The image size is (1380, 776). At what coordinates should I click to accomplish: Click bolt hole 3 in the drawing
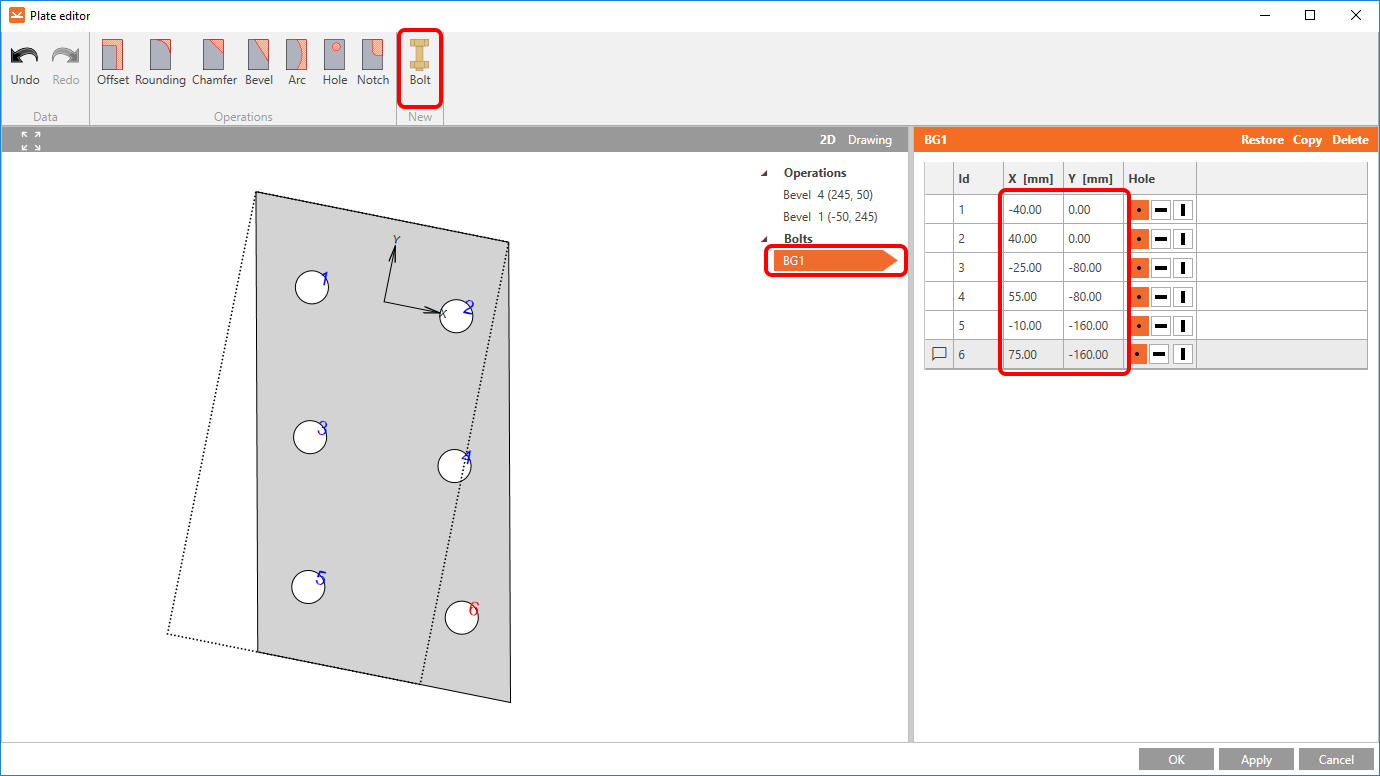pyautogui.click(x=310, y=437)
